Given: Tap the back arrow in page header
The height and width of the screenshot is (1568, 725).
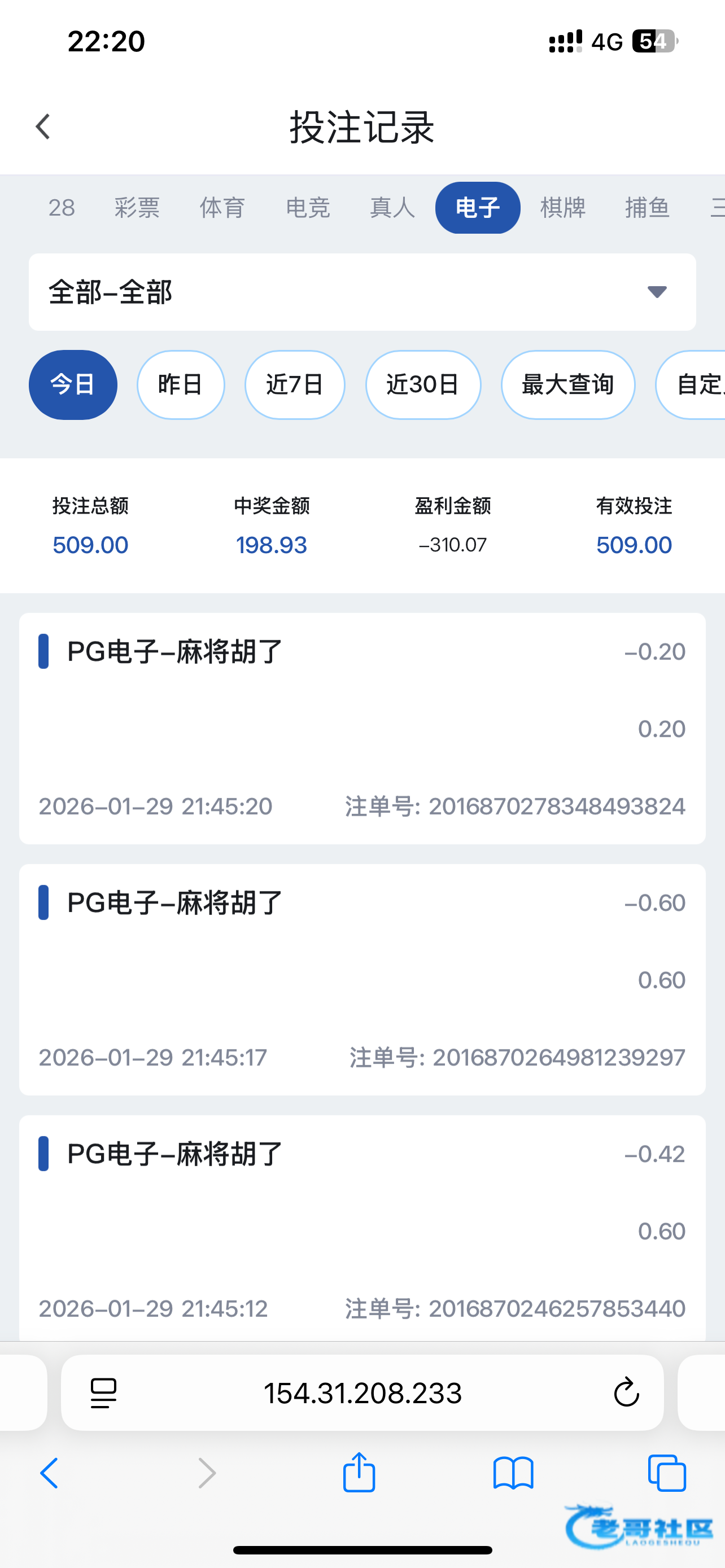Looking at the screenshot, I should click(x=43, y=126).
